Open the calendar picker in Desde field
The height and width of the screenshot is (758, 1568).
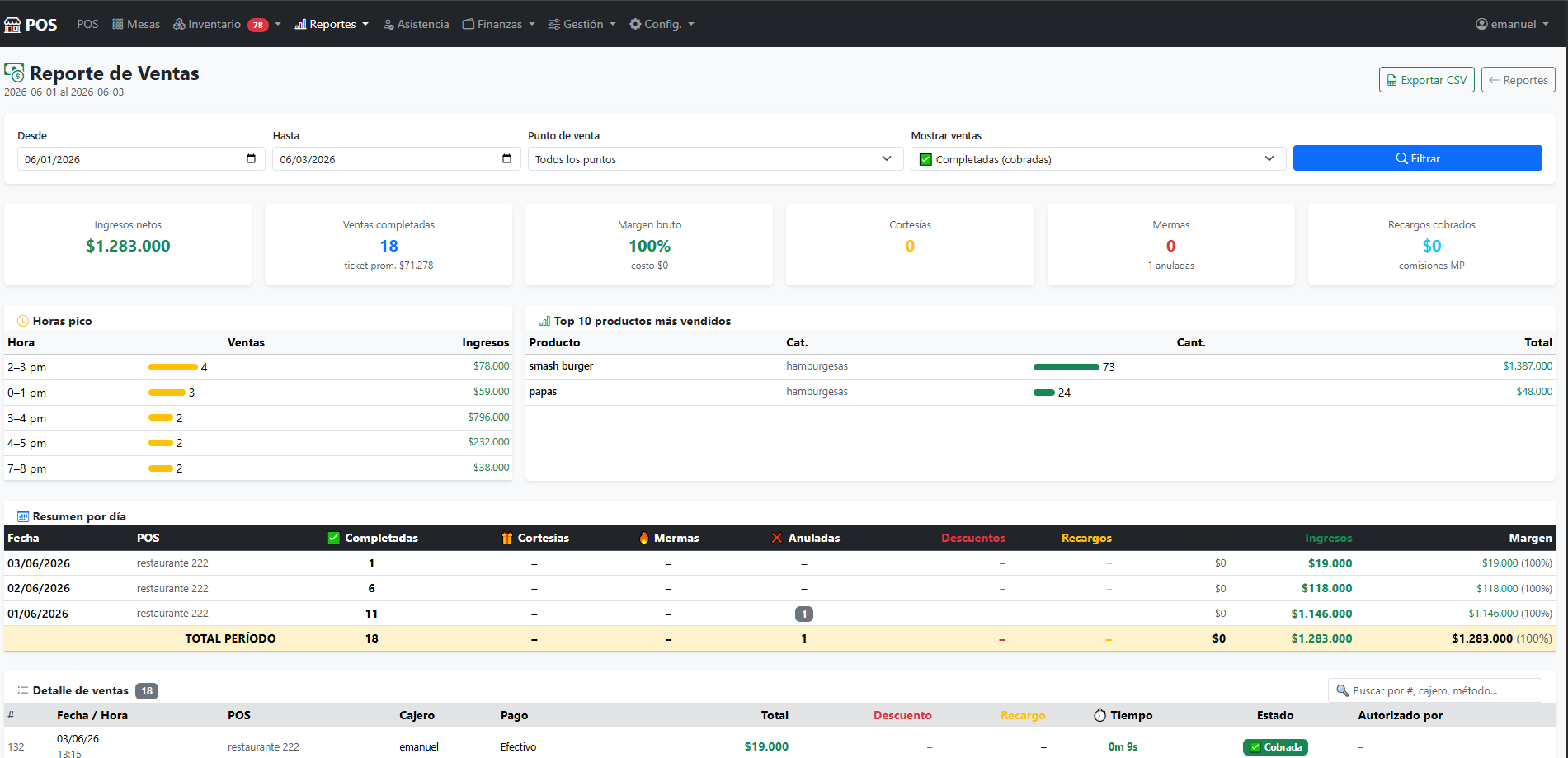[x=252, y=158]
